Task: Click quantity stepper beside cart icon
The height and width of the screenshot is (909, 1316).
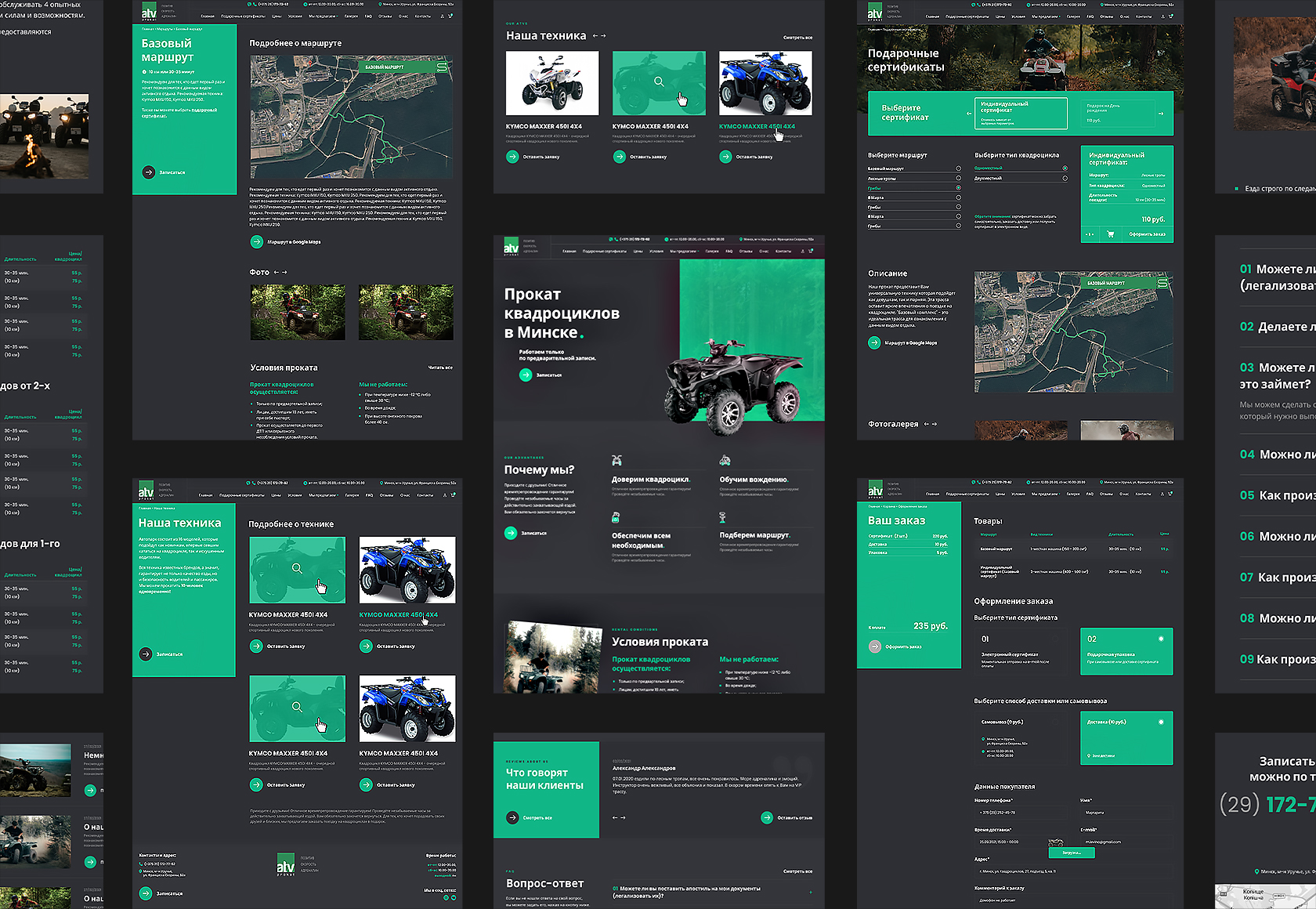Action: click(x=1090, y=234)
